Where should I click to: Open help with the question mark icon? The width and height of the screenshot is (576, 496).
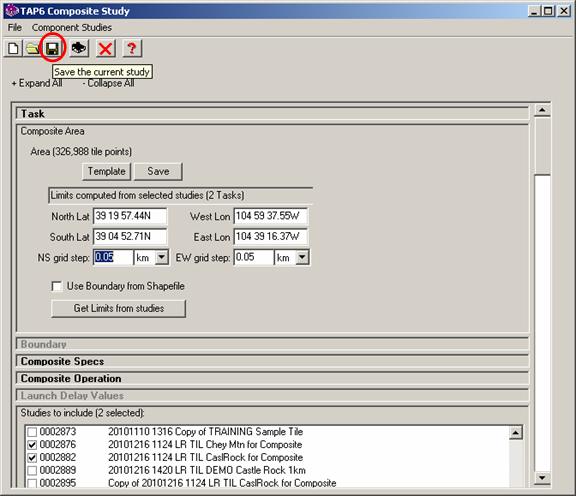tap(132, 48)
